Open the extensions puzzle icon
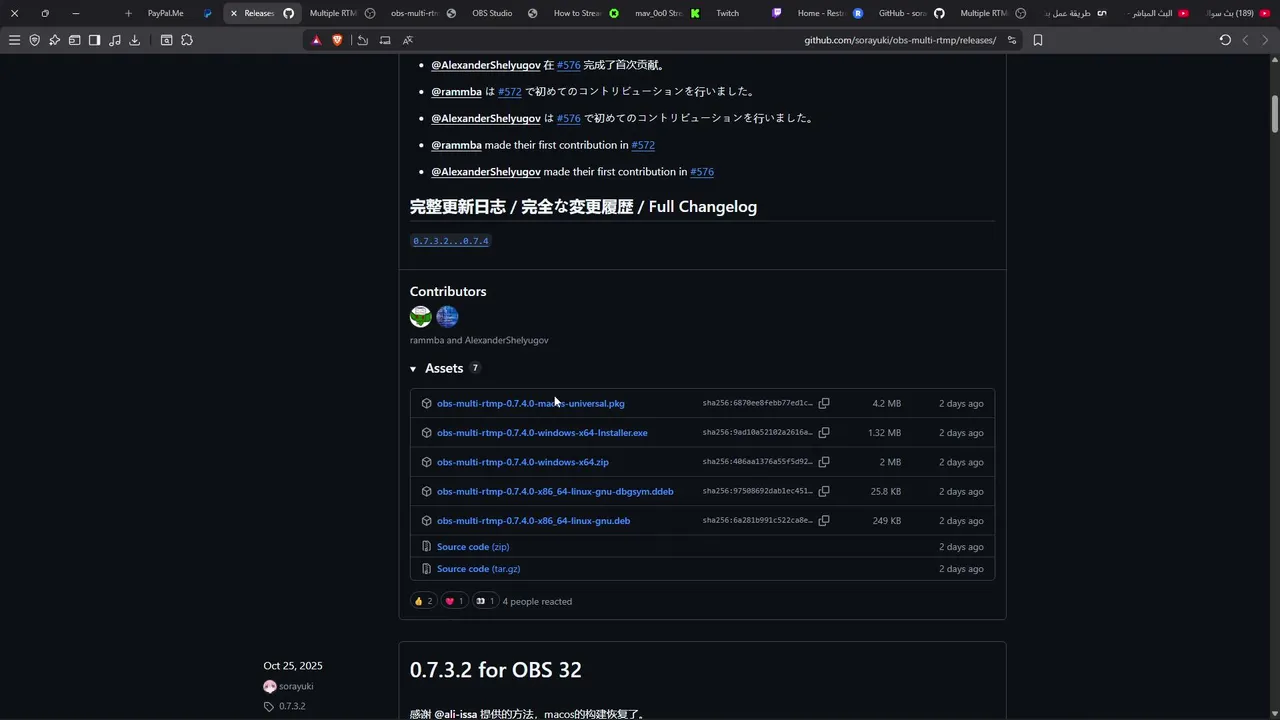Screen dimensions: 1280x720 click(186, 40)
